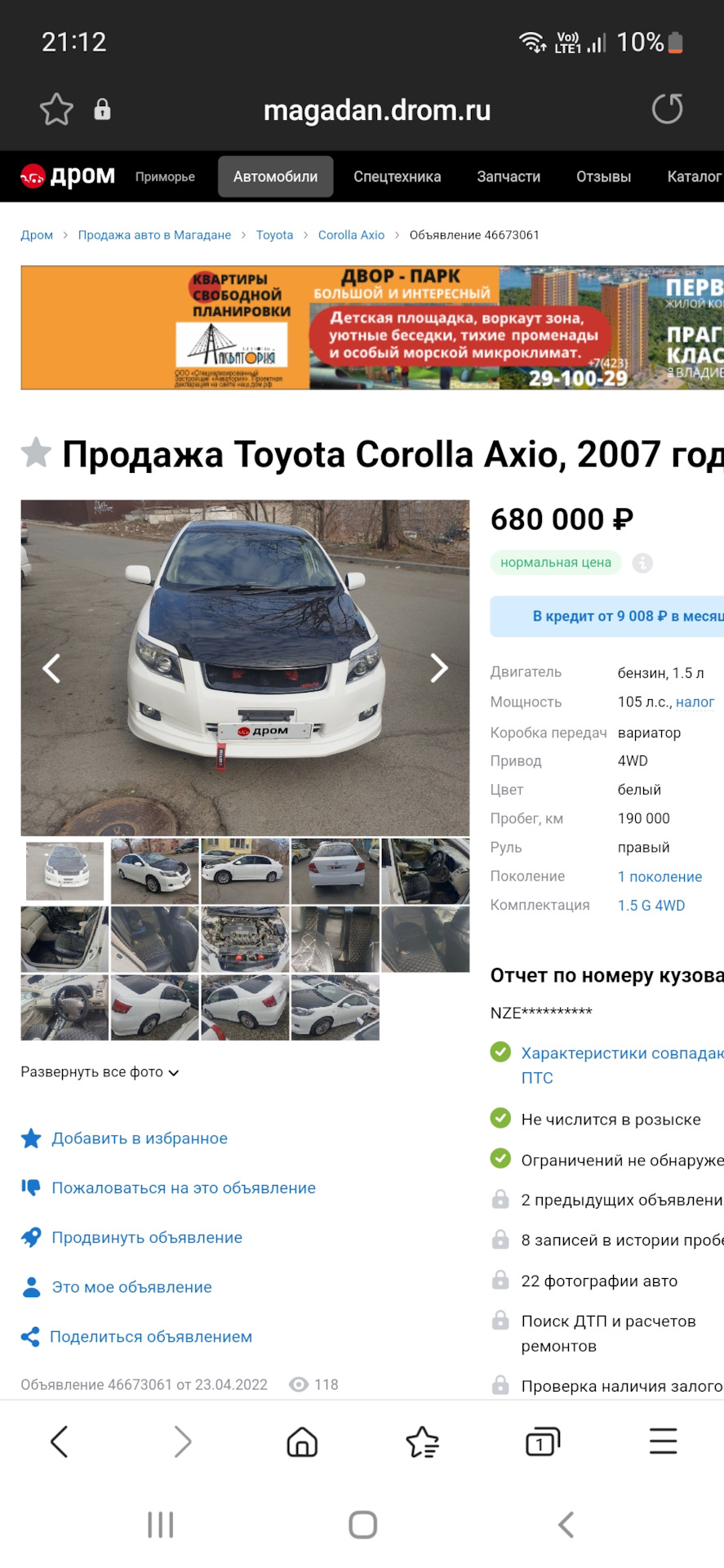724x1568 pixels.
Task: Show next car photo arrow
Action: pyautogui.click(x=439, y=668)
